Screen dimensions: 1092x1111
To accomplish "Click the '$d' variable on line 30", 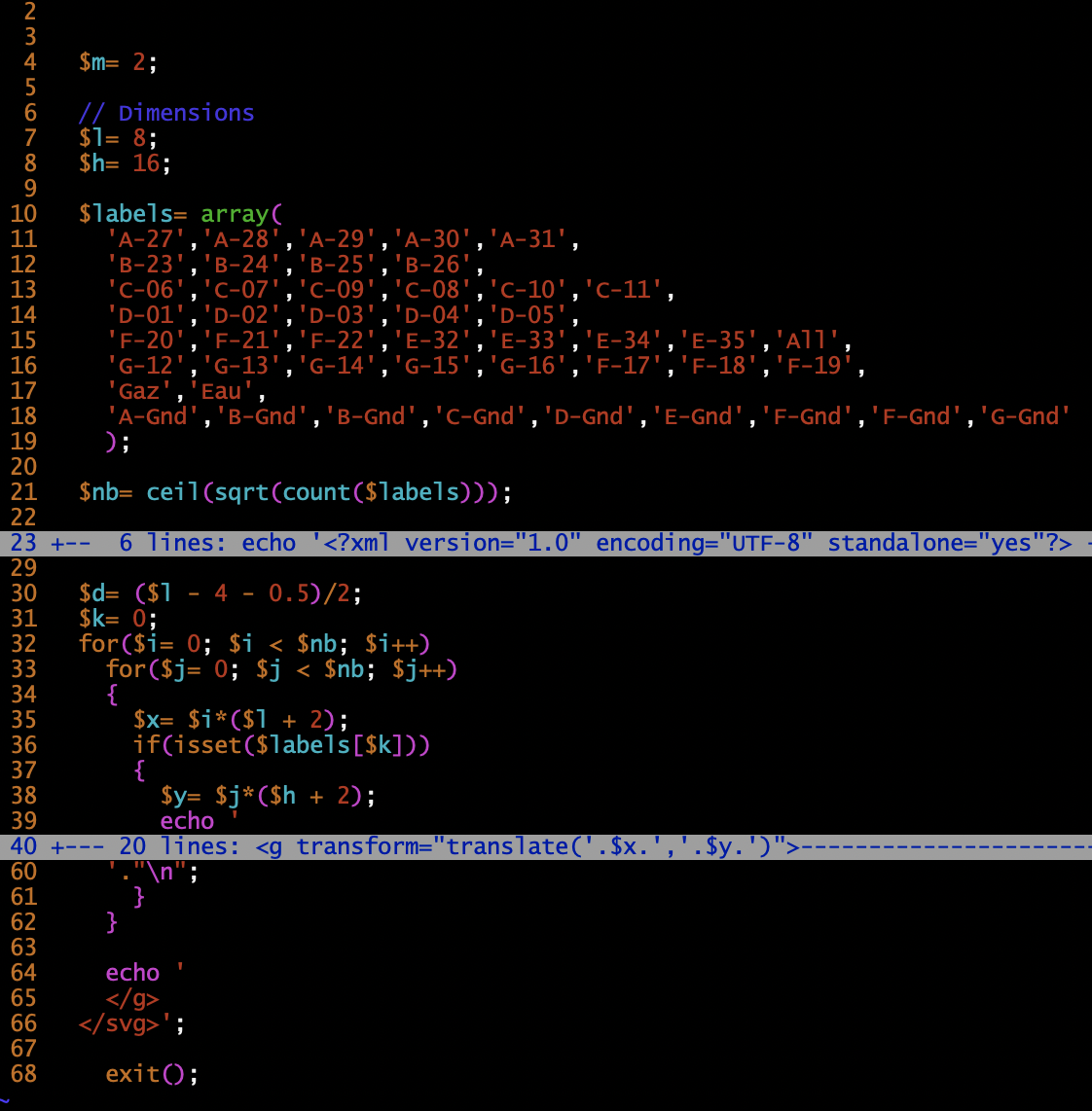I will pyautogui.click(x=93, y=593).
